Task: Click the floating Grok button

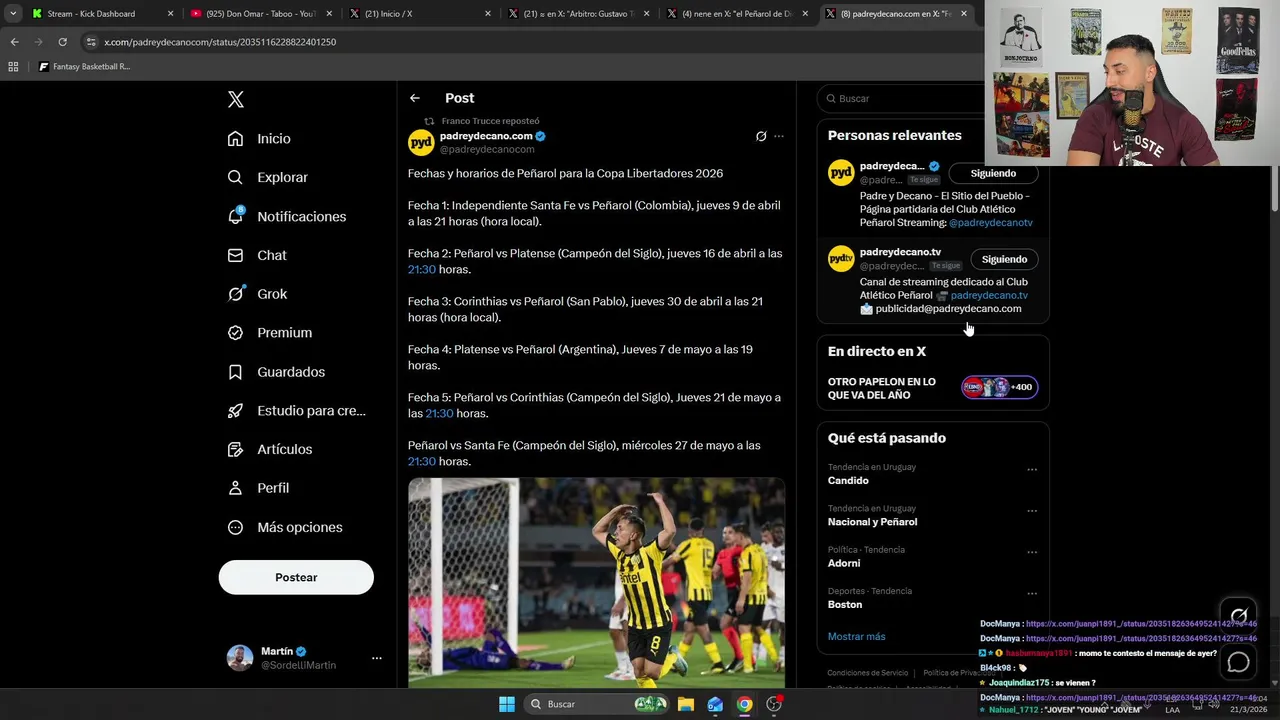Action: point(1239,616)
